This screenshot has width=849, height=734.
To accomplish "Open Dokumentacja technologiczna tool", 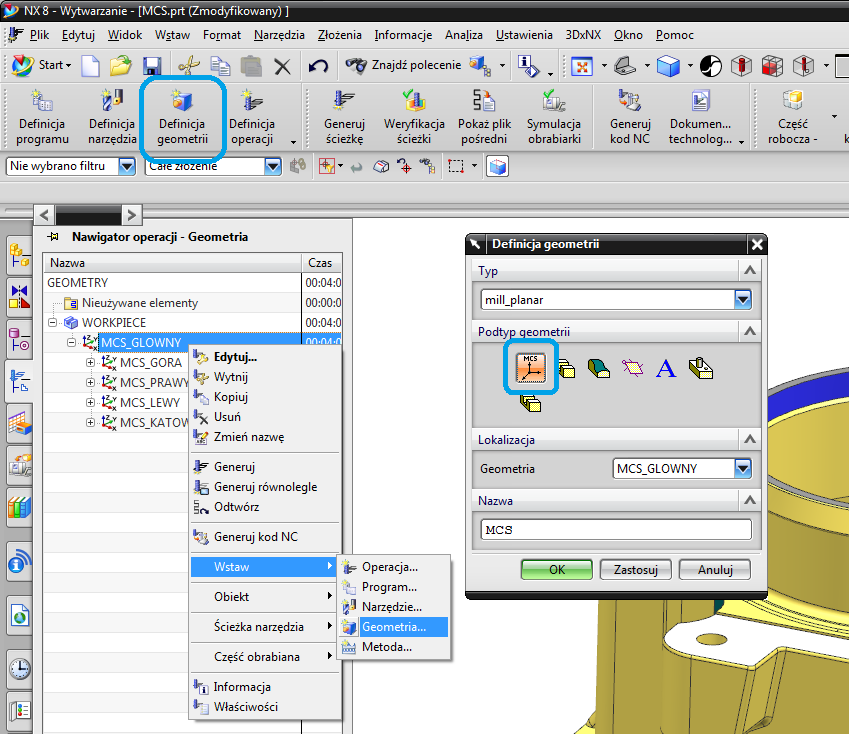I will pos(700,117).
